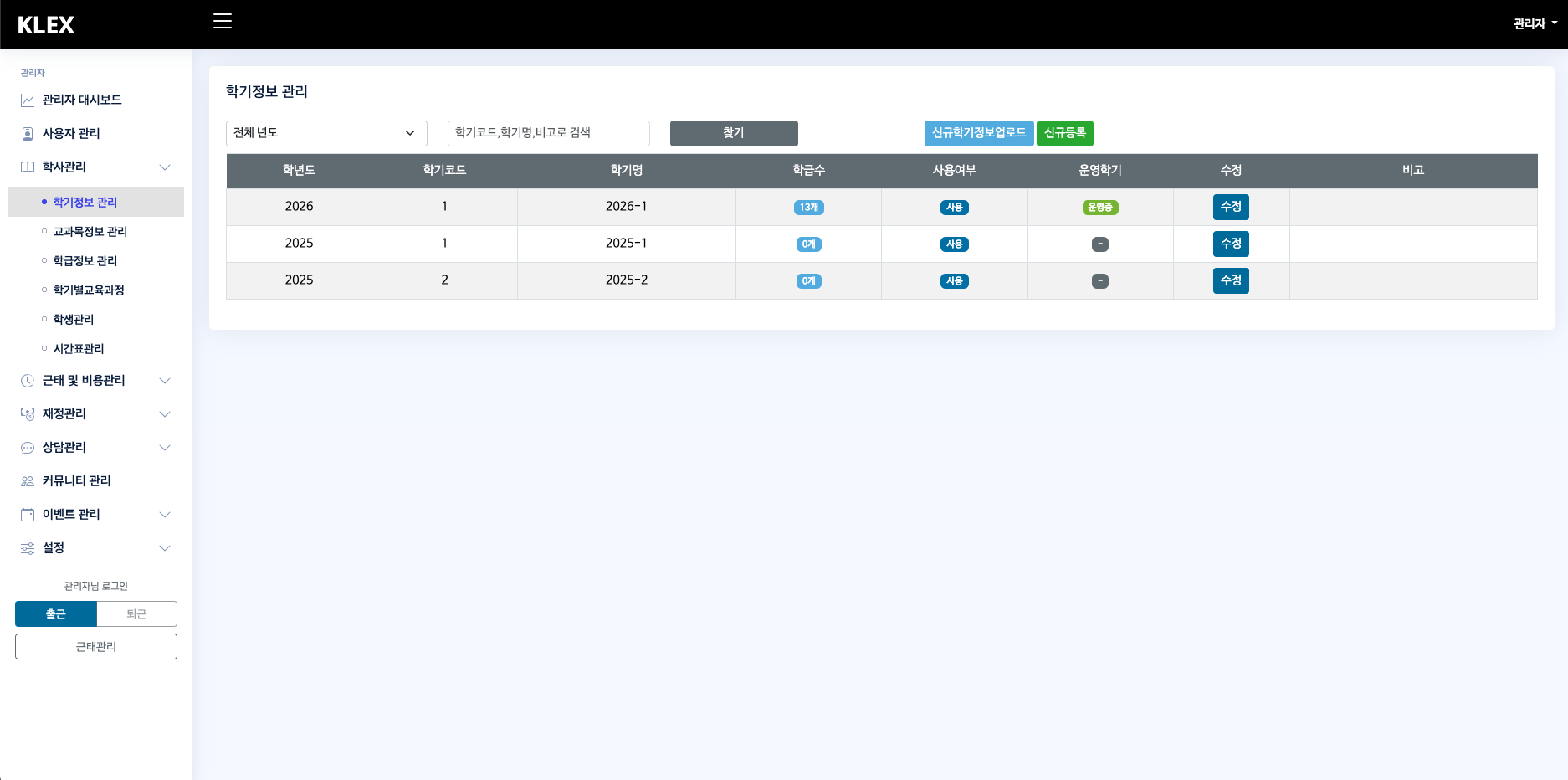Screen dimensions: 1568x780
Task: Click the 커뮤니티 관리 people icon
Action: coord(28,481)
